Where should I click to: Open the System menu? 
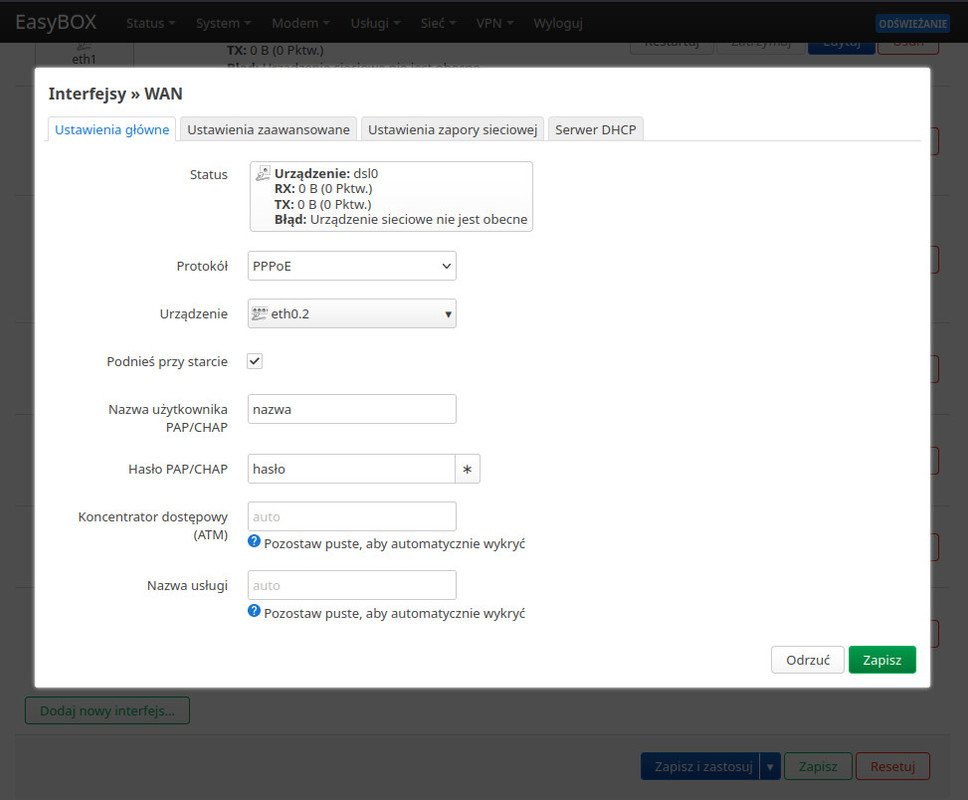pos(223,23)
